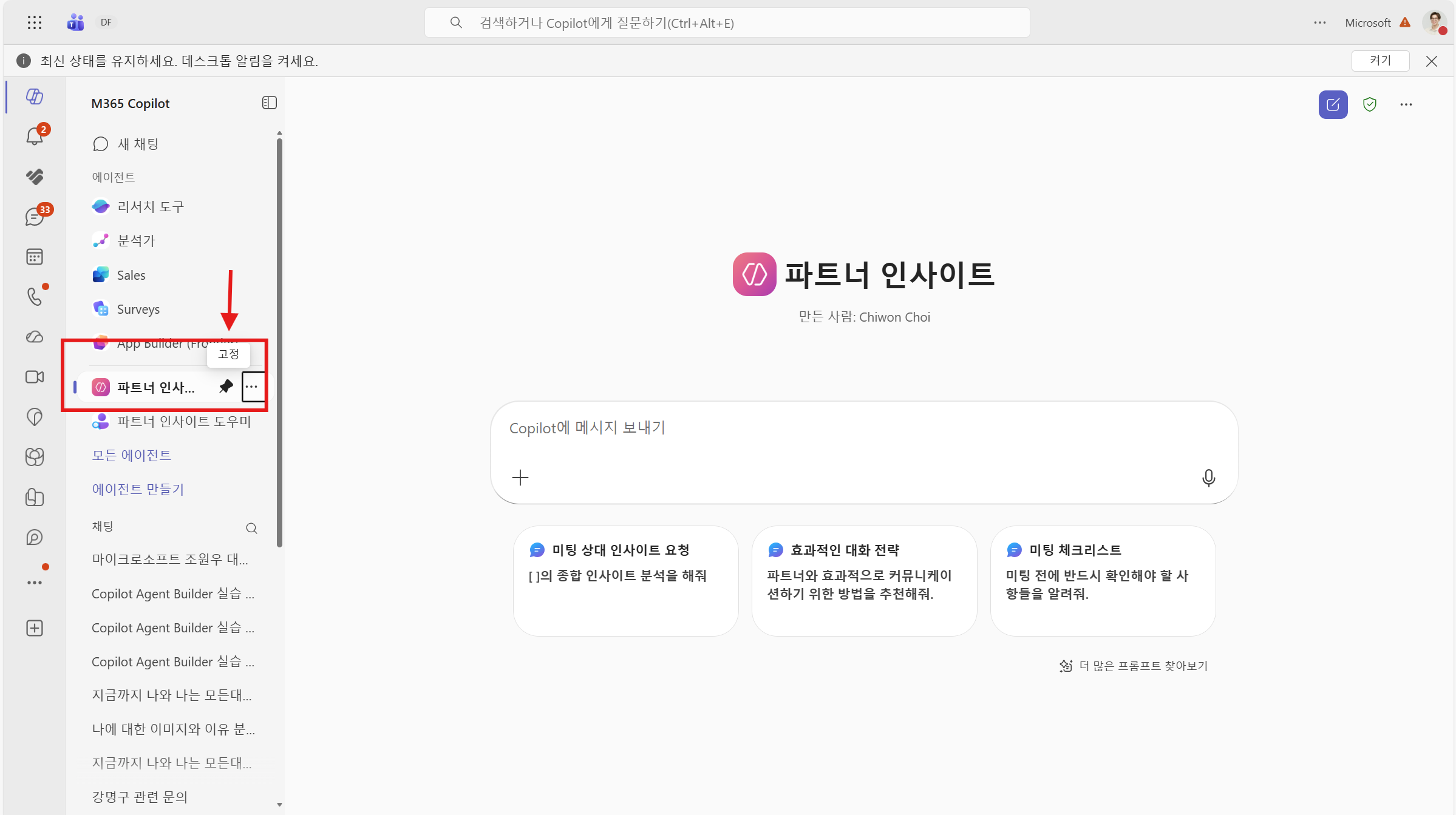This screenshot has height=815, width=1456.
Task: Open chat more options ellipsis at top right
Action: coord(1406,104)
